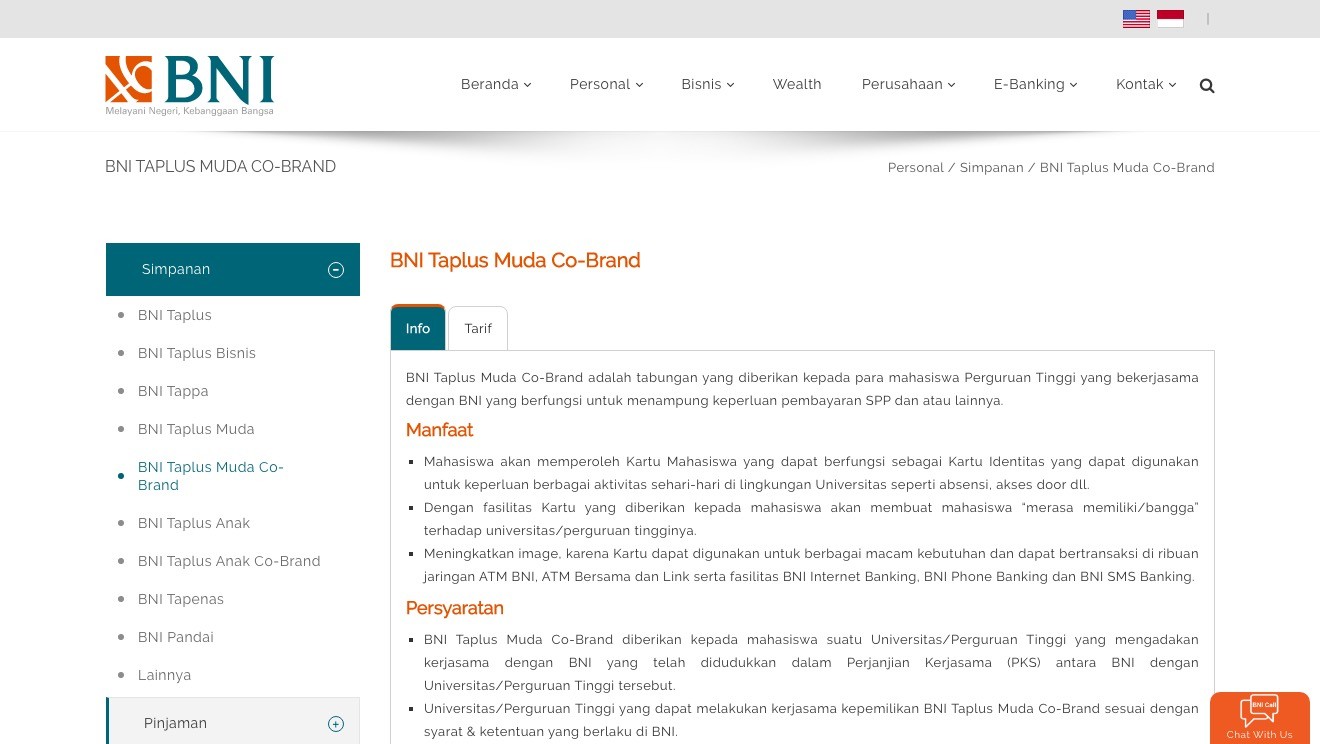
Task: Open the Bisnis dropdown menu
Action: click(708, 85)
